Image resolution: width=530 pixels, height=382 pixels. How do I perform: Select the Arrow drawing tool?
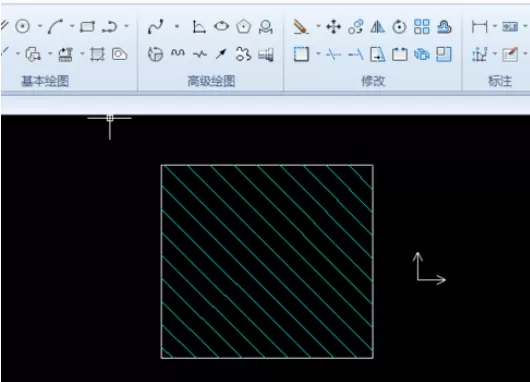click(x=221, y=53)
